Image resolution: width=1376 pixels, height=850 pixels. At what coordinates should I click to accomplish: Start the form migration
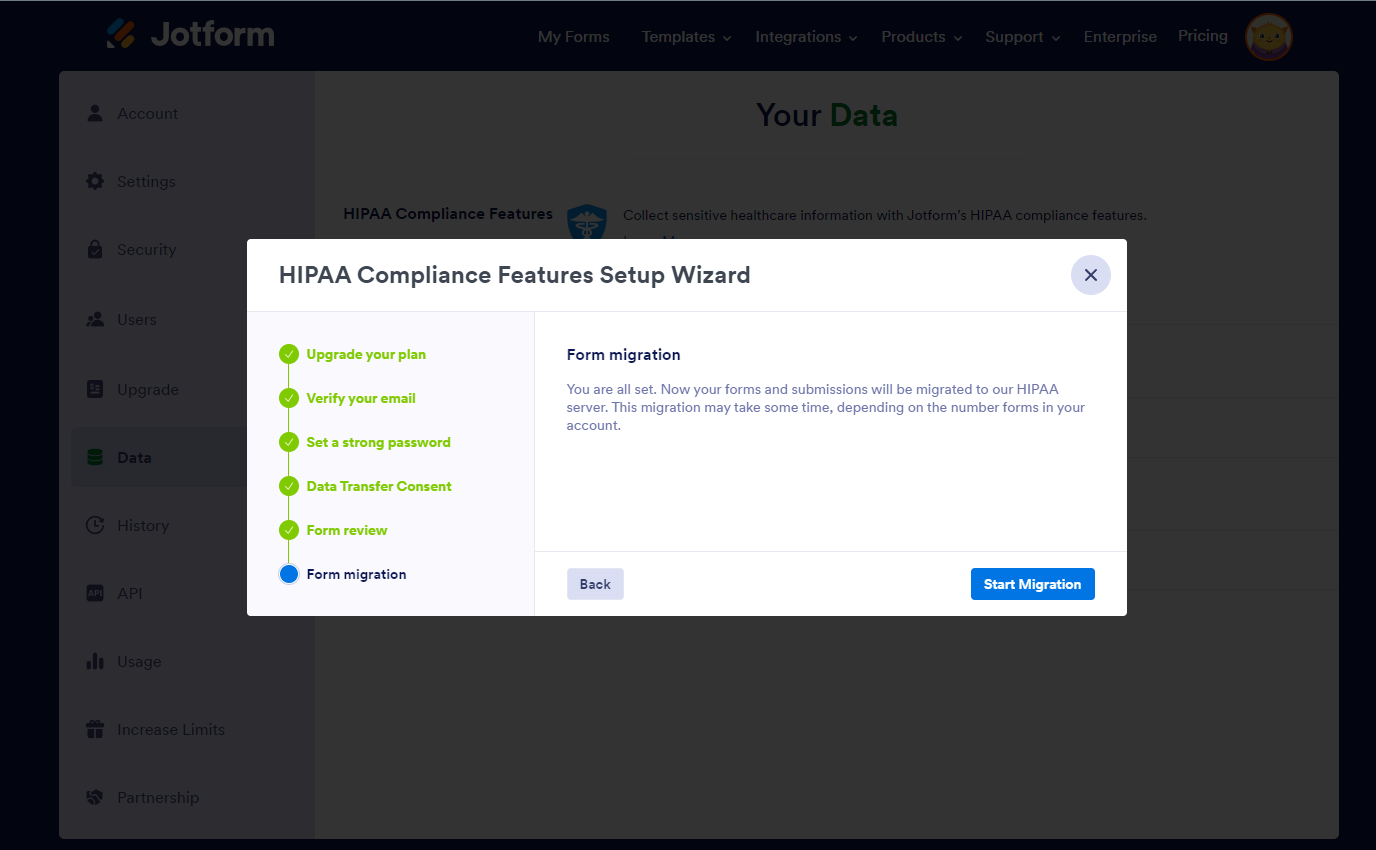point(1032,584)
